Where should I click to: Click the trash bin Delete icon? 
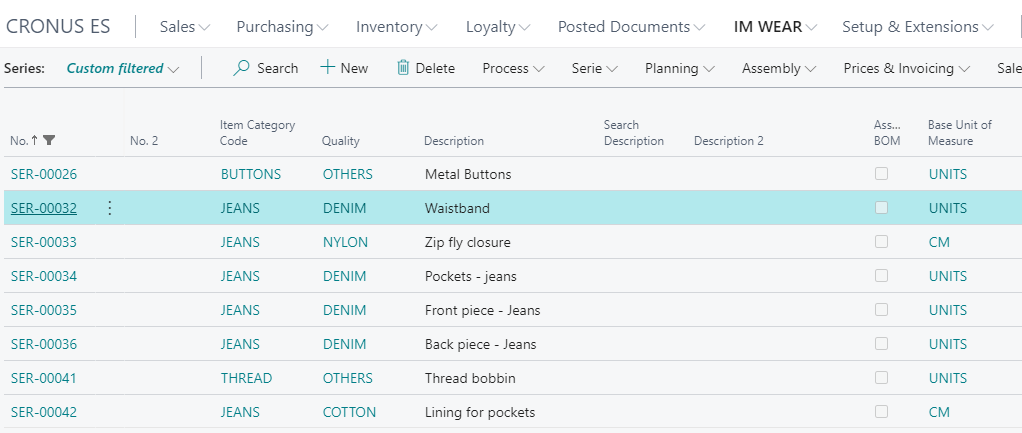pyautogui.click(x=403, y=67)
